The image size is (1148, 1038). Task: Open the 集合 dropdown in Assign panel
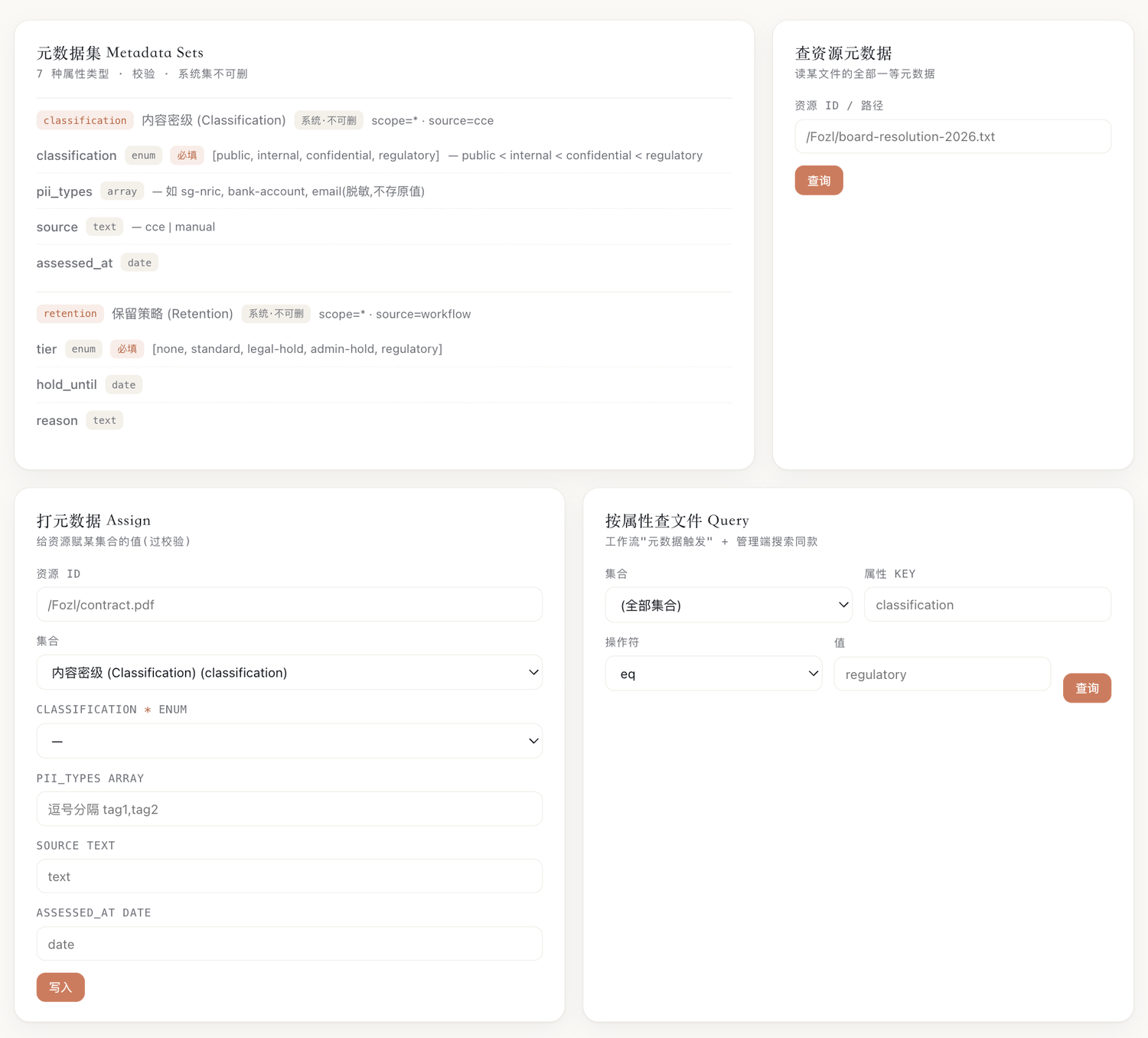pyautogui.click(x=289, y=672)
